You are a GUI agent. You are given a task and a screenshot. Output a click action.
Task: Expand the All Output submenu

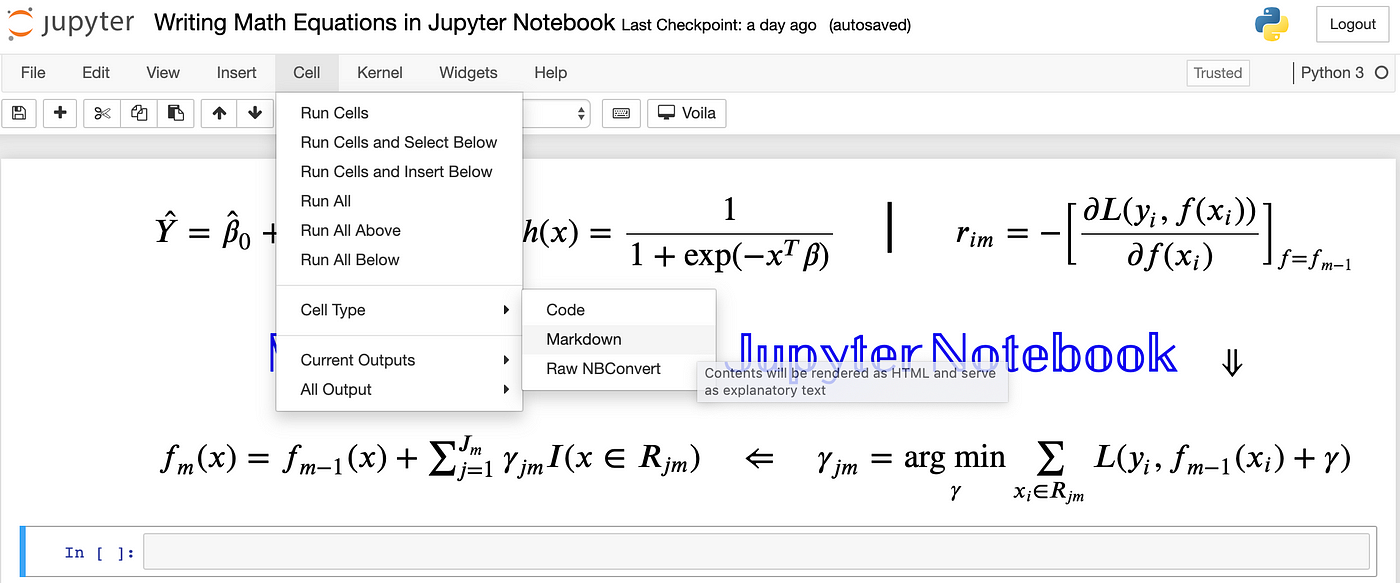point(399,389)
